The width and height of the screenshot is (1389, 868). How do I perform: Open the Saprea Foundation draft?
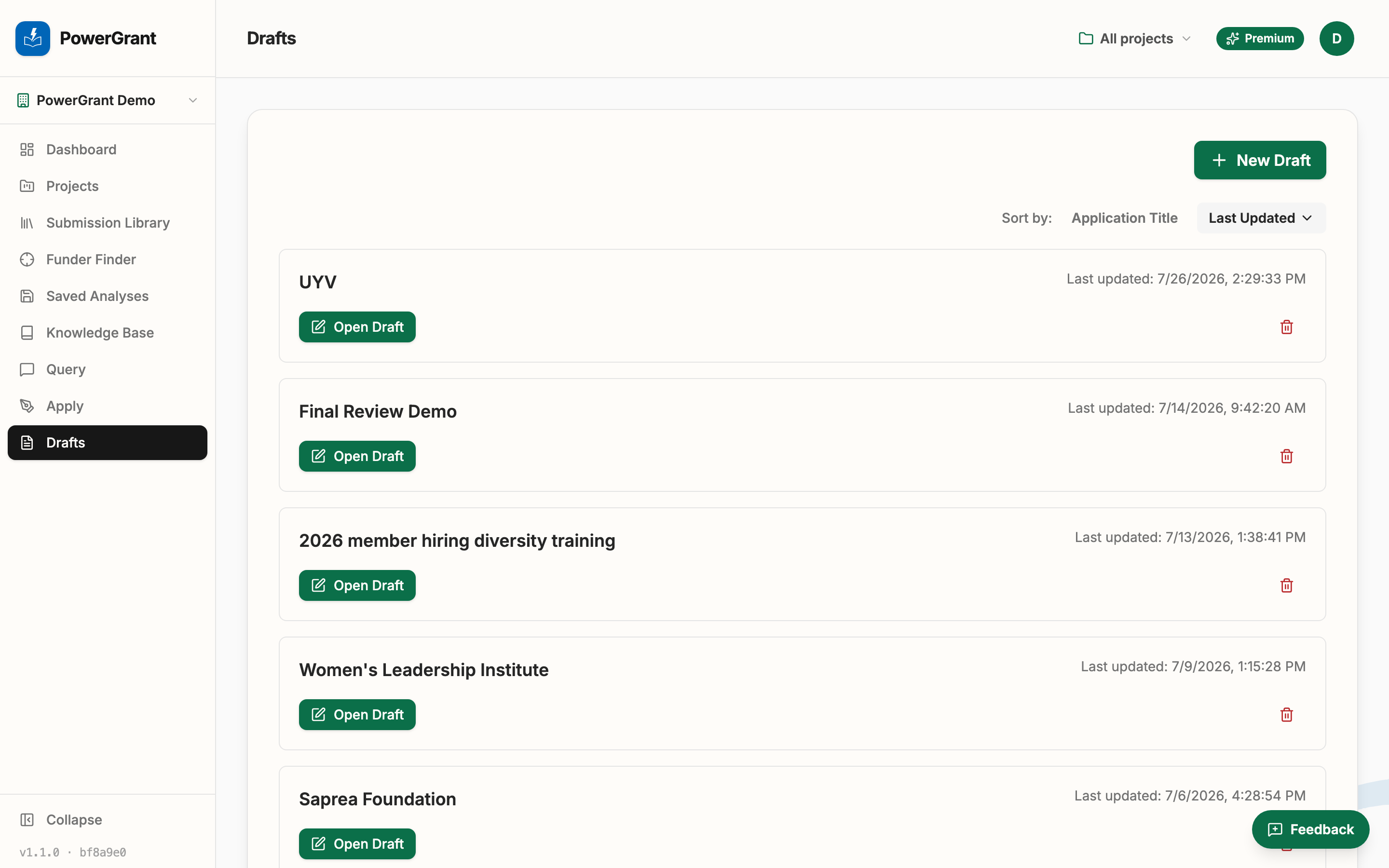357,844
